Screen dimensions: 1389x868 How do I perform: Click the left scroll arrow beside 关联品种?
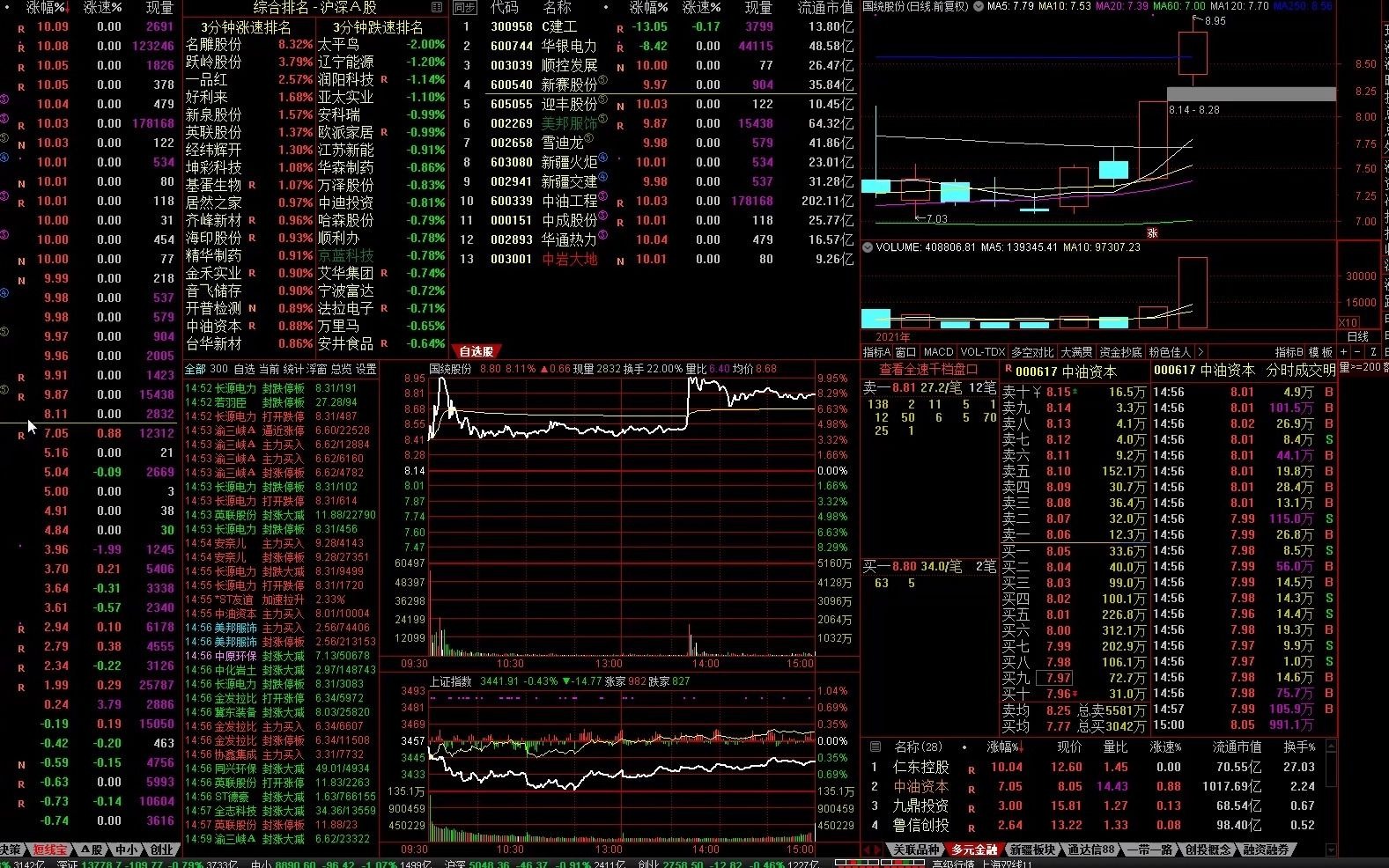pyautogui.click(x=867, y=850)
